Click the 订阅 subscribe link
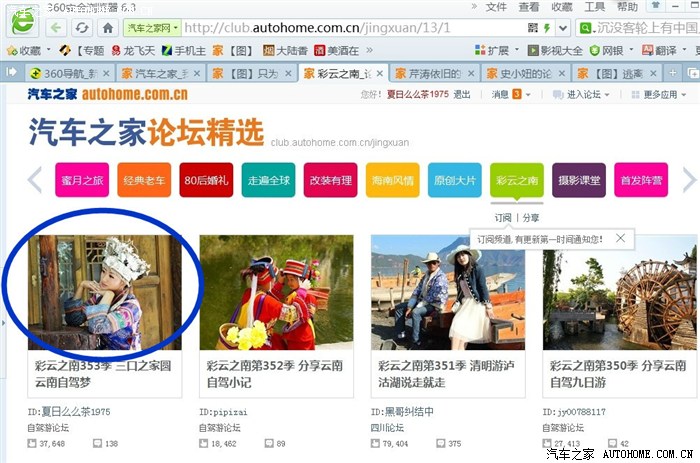The width and height of the screenshot is (700, 463). point(502,217)
